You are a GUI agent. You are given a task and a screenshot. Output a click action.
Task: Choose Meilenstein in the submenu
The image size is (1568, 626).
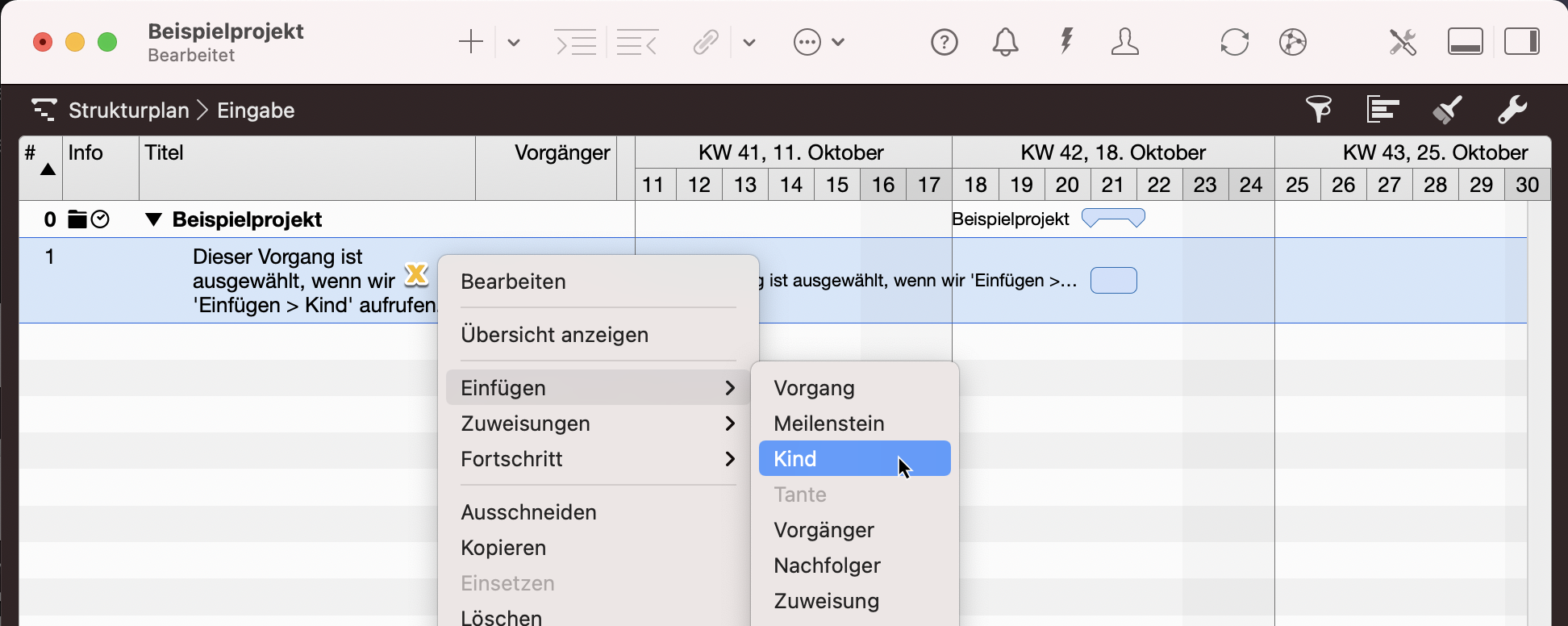pos(829,424)
